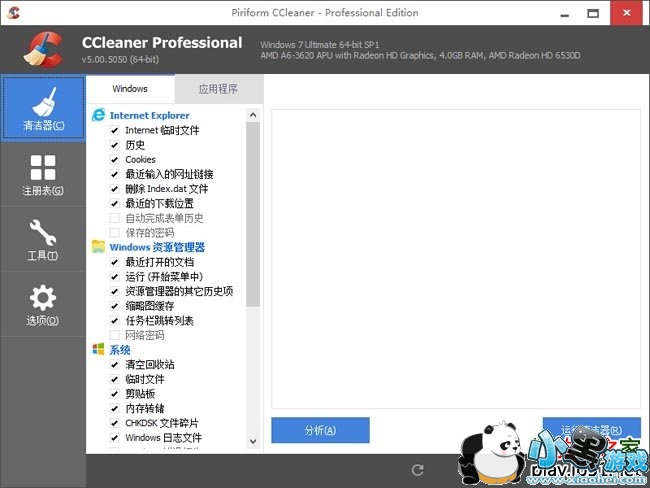
Task: Toggle 删除 Index.dat 文件 checkbox
Action: click(x=114, y=189)
